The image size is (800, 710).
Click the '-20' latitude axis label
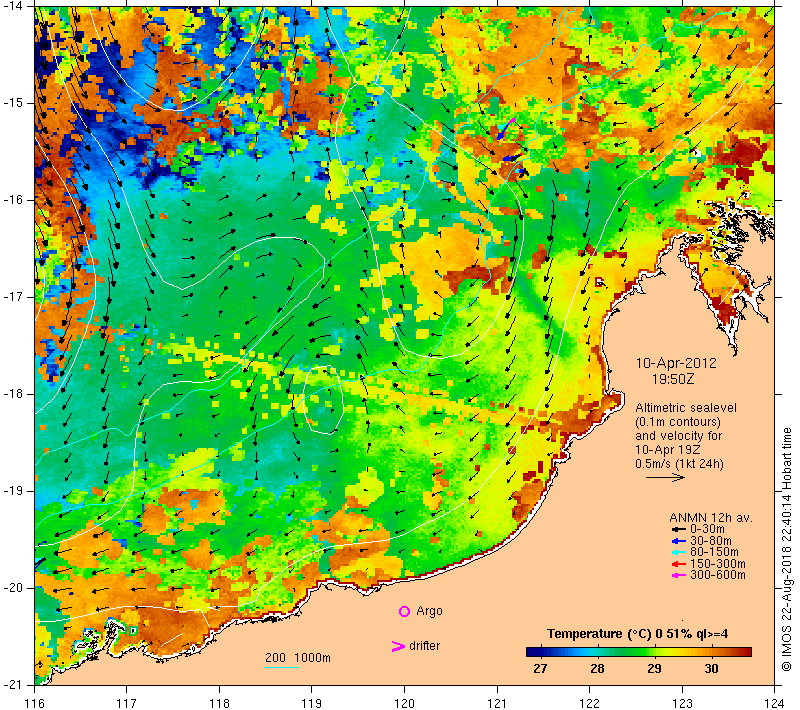13,588
